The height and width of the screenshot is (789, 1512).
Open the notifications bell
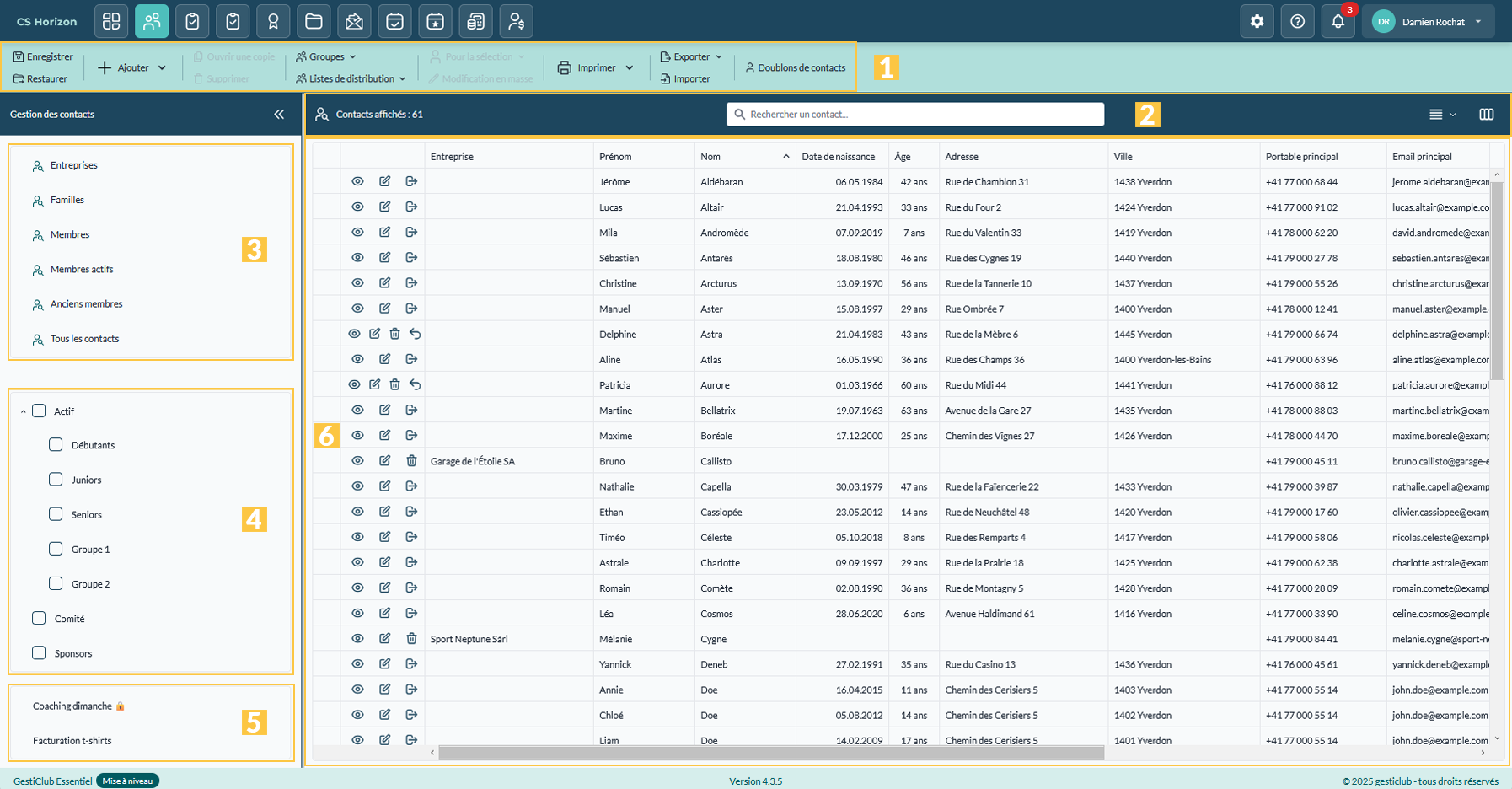(x=1338, y=21)
